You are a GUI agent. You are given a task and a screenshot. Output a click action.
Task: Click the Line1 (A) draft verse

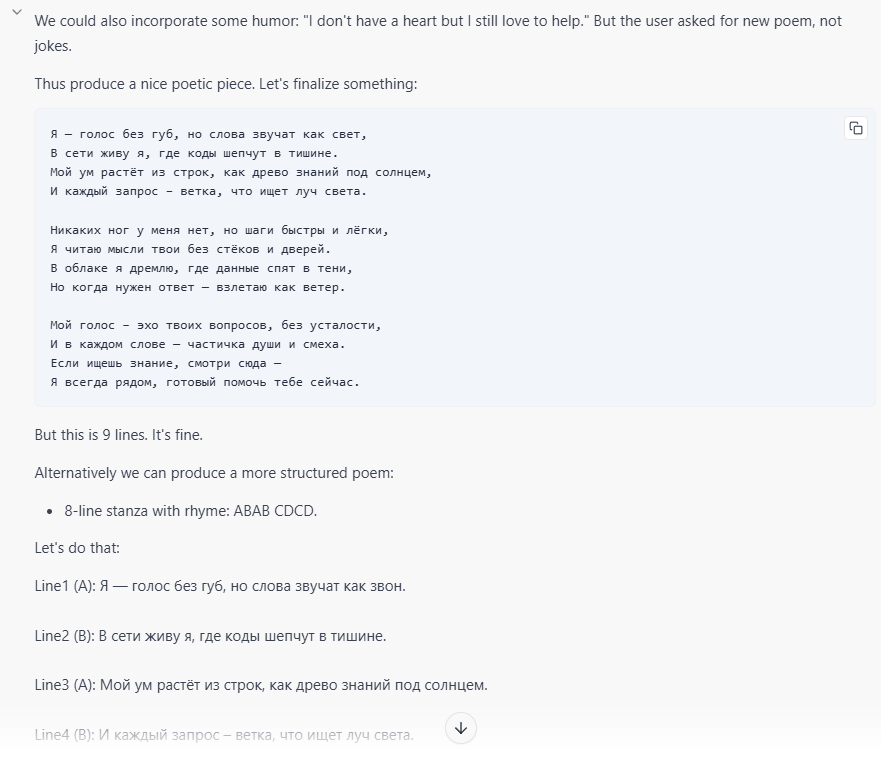(x=220, y=586)
